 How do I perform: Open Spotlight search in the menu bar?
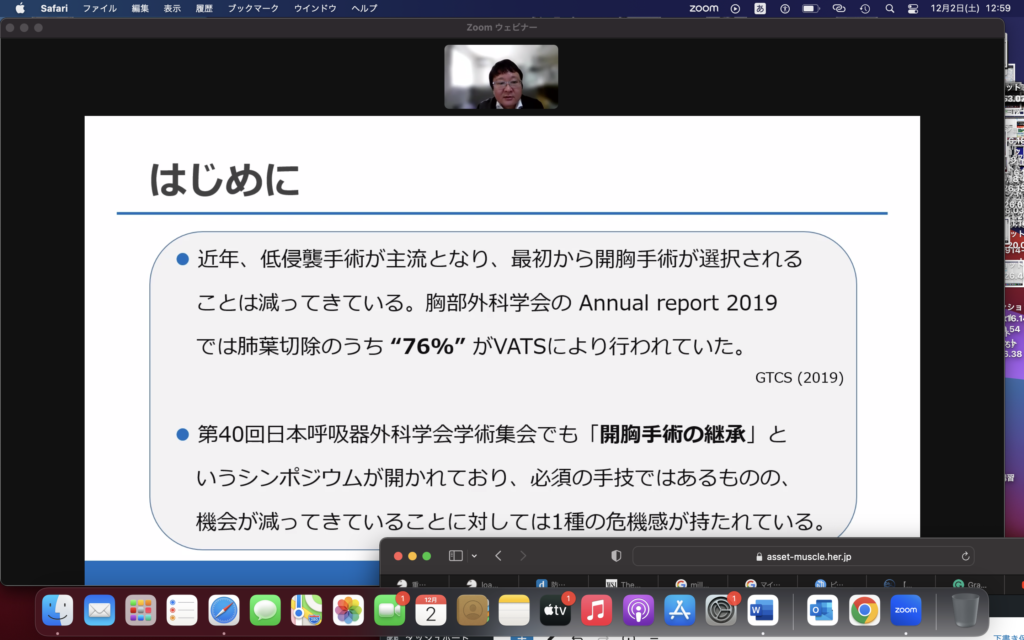pos(888,8)
